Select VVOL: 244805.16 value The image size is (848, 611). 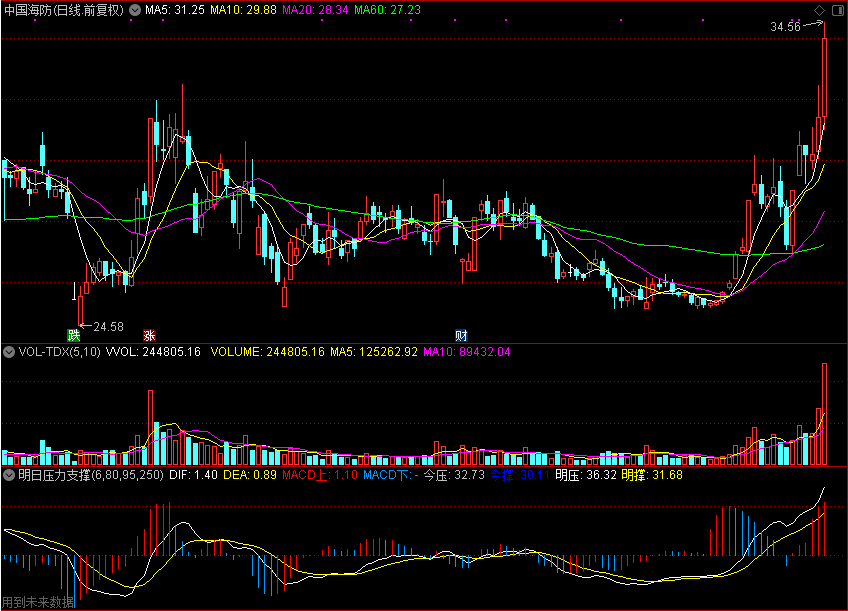click(153, 352)
